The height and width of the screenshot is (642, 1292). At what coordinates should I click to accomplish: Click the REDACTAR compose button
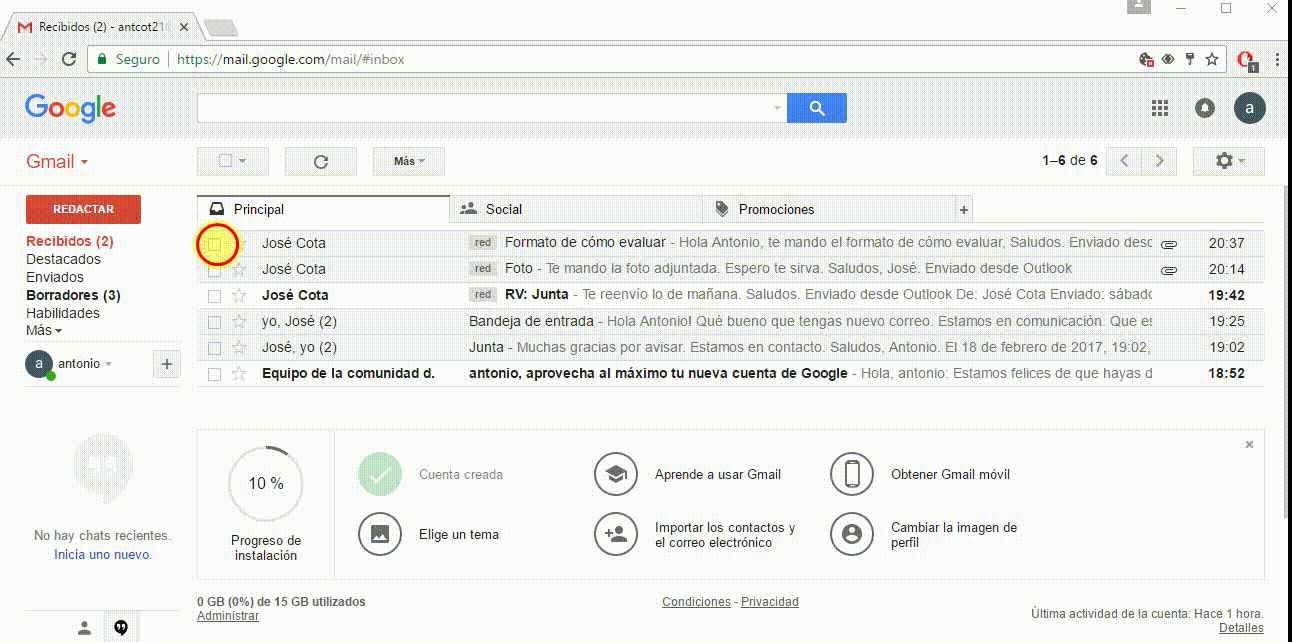coord(83,209)
